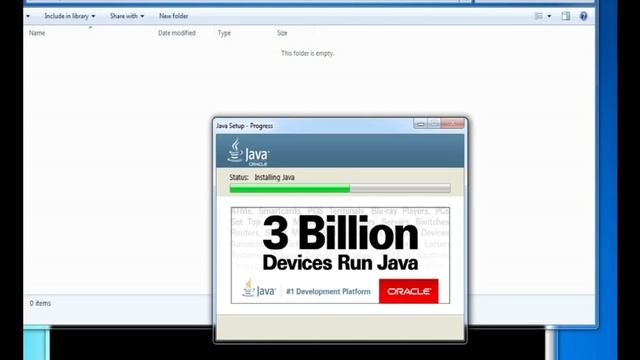The height and width of the screenshot is (360, 640).
Task: Sort by the Date modified column header
Action: click(x=177, y=33)
